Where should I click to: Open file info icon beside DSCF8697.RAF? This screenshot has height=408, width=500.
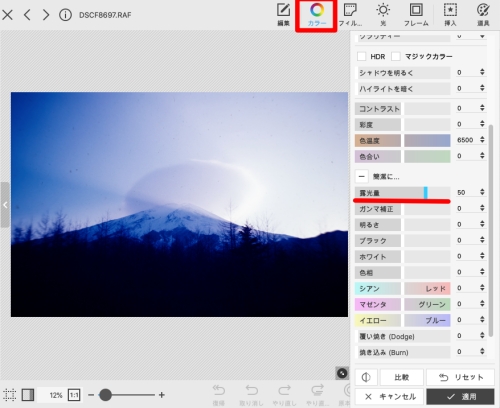tap(65, 15)
